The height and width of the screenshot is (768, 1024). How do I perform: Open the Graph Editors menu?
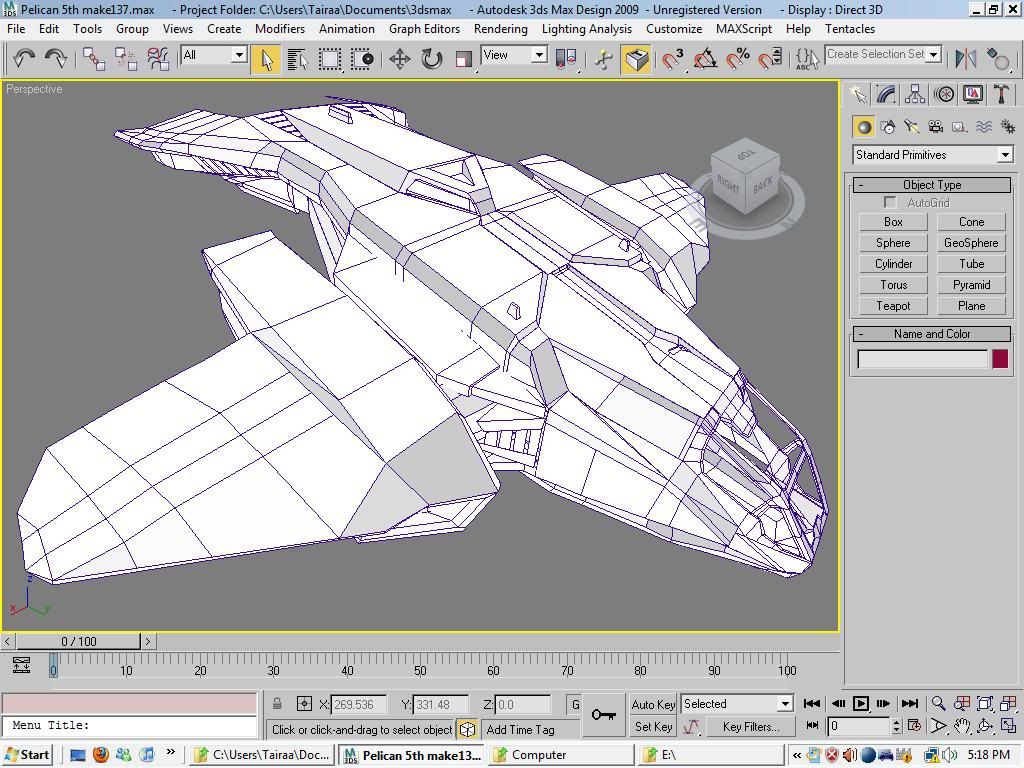[424, 29]
